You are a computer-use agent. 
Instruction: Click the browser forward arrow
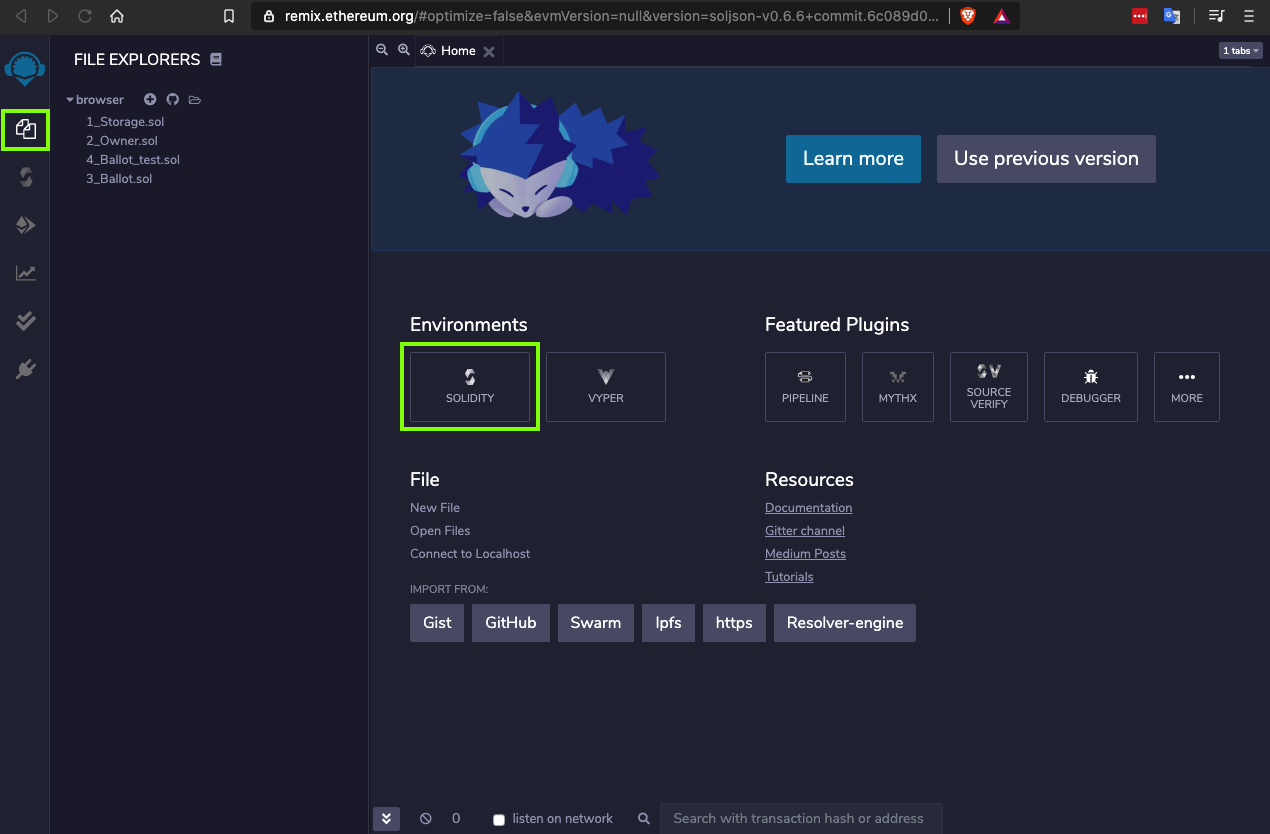(52, 16)
